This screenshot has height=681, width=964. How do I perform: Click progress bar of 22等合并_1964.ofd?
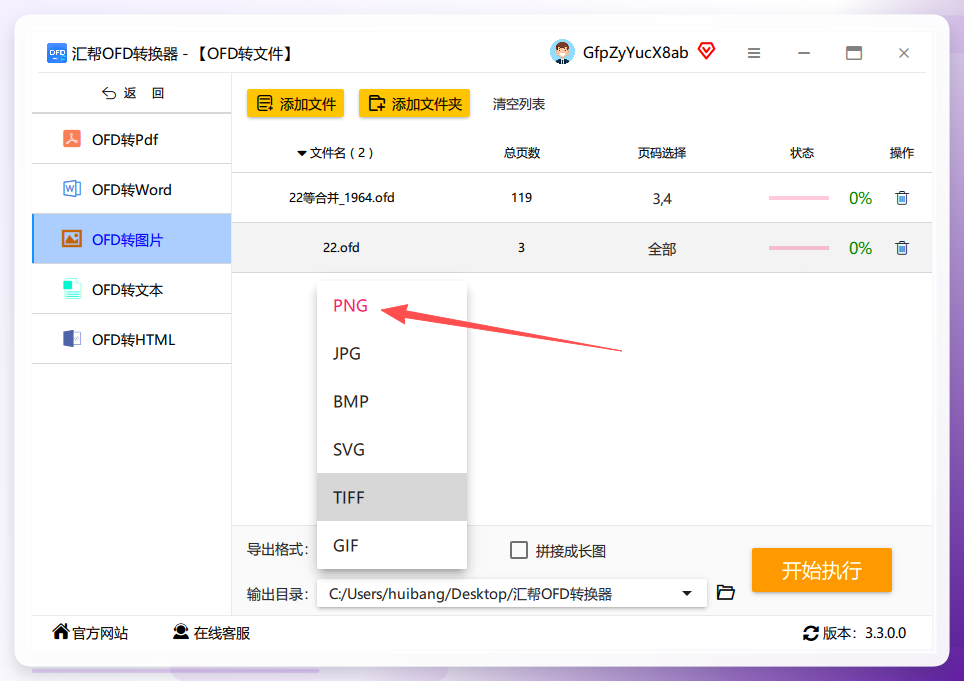point(799,198)
